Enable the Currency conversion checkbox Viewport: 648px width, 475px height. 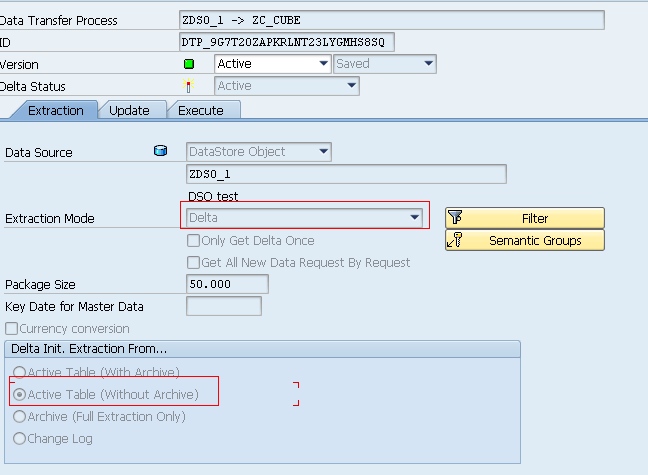12,329
